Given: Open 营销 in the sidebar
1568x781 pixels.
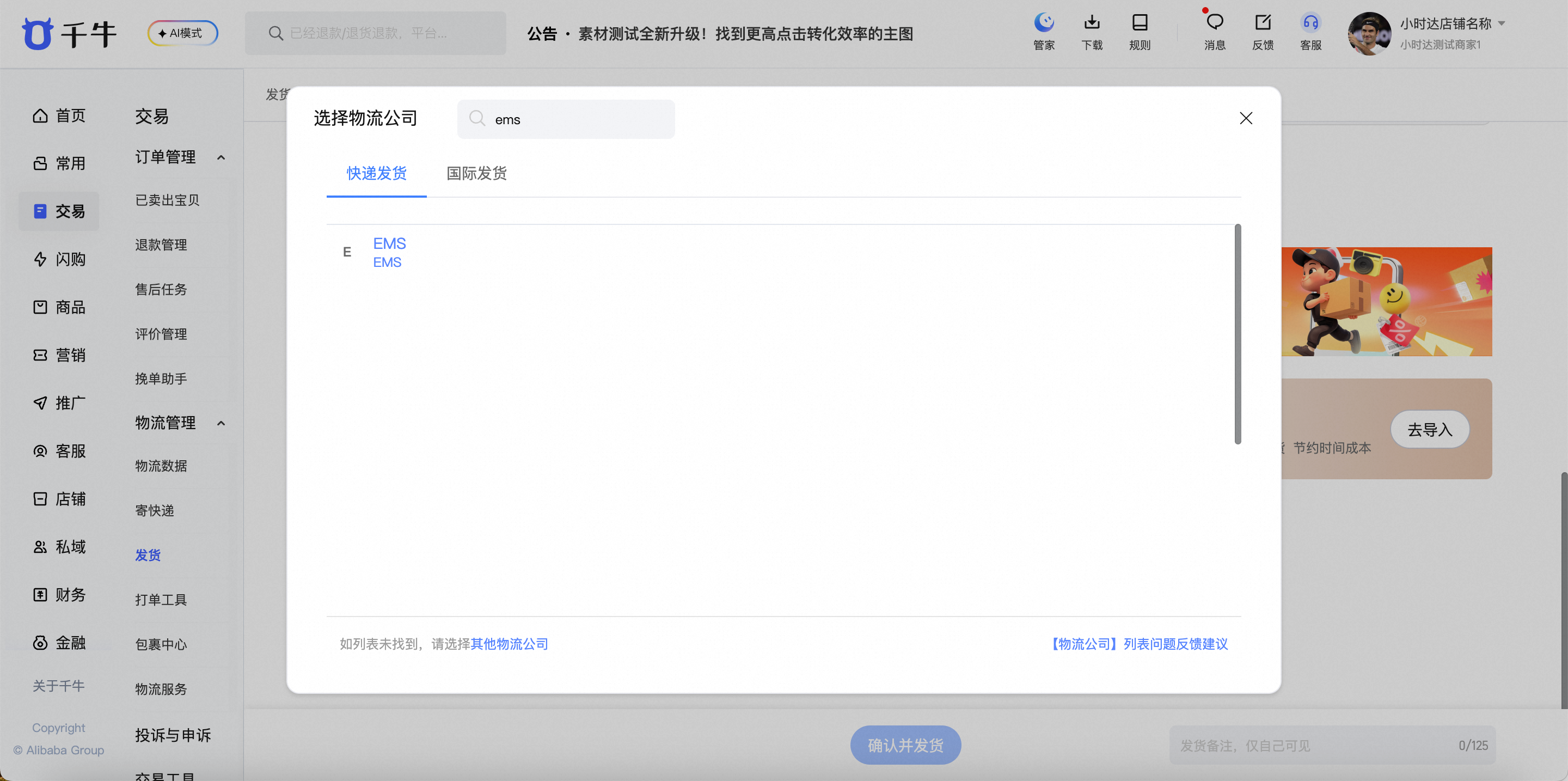Looking at the screenshot, I should pyautogui.click(x=59, y=355).
